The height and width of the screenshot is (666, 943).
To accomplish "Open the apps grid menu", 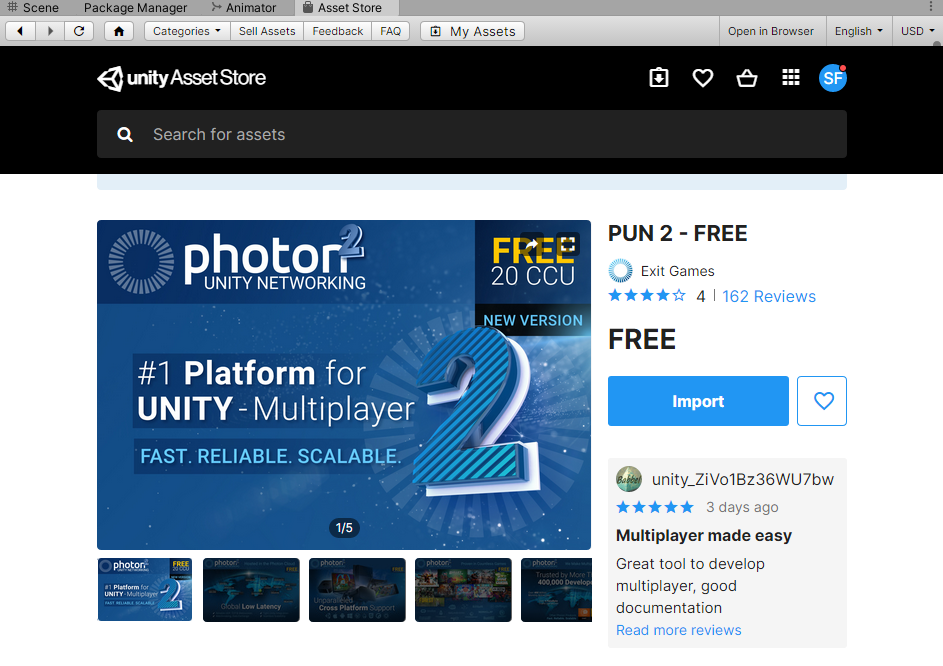I will 790,78.
